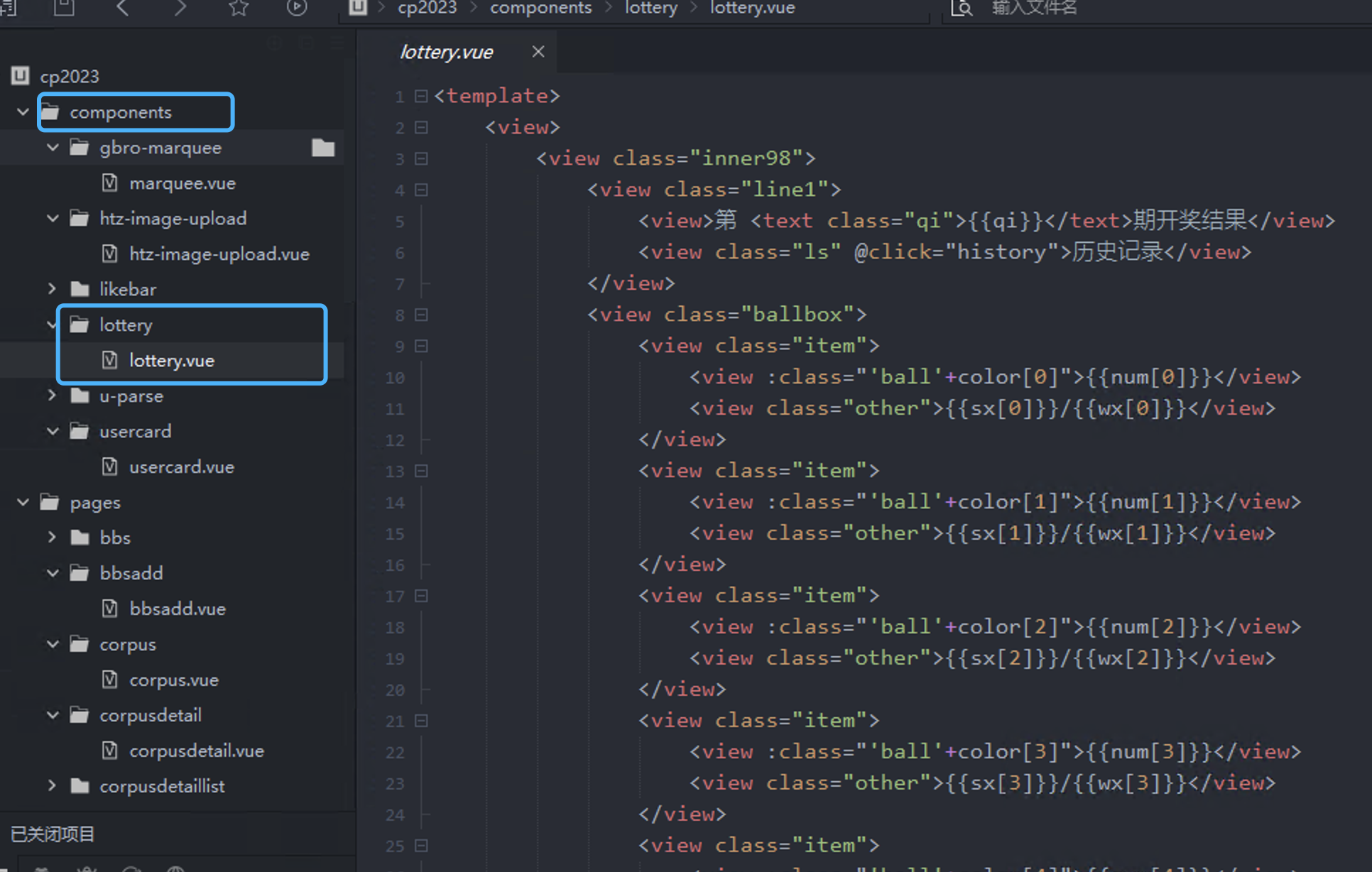The height and width of the screenshot is (872, 1372).
Task: Collapse the gbro-marquee folder chevron
Action: [x=53, y=147]
